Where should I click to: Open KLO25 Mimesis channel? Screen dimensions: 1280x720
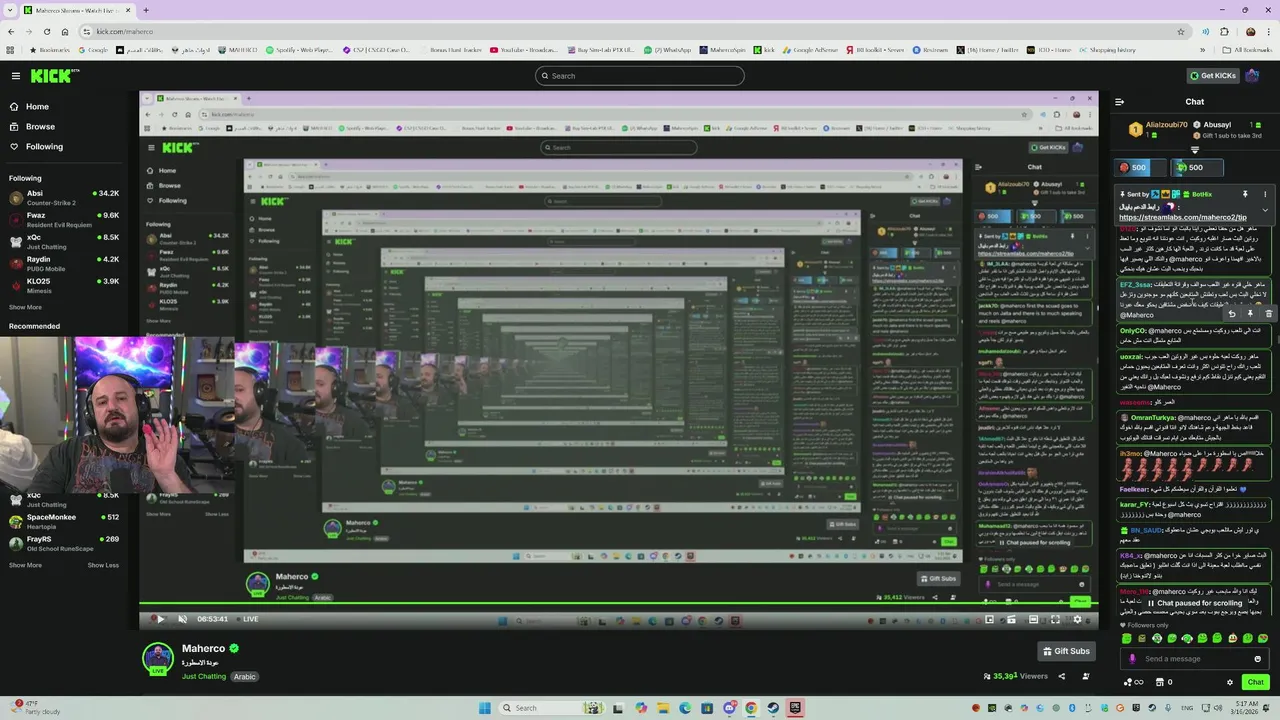coord(62,285)
